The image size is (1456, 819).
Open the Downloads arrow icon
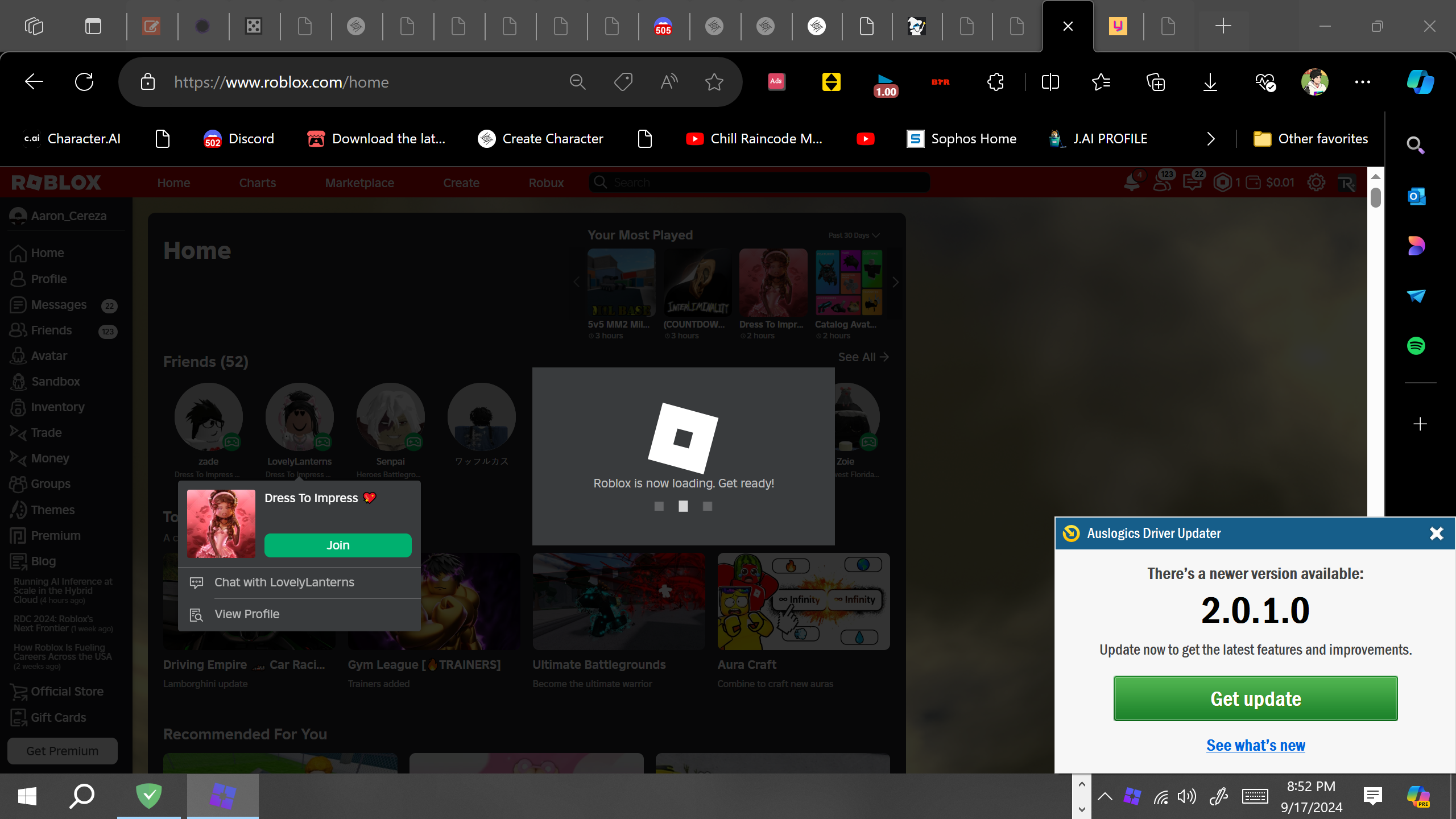[1210, 82]
